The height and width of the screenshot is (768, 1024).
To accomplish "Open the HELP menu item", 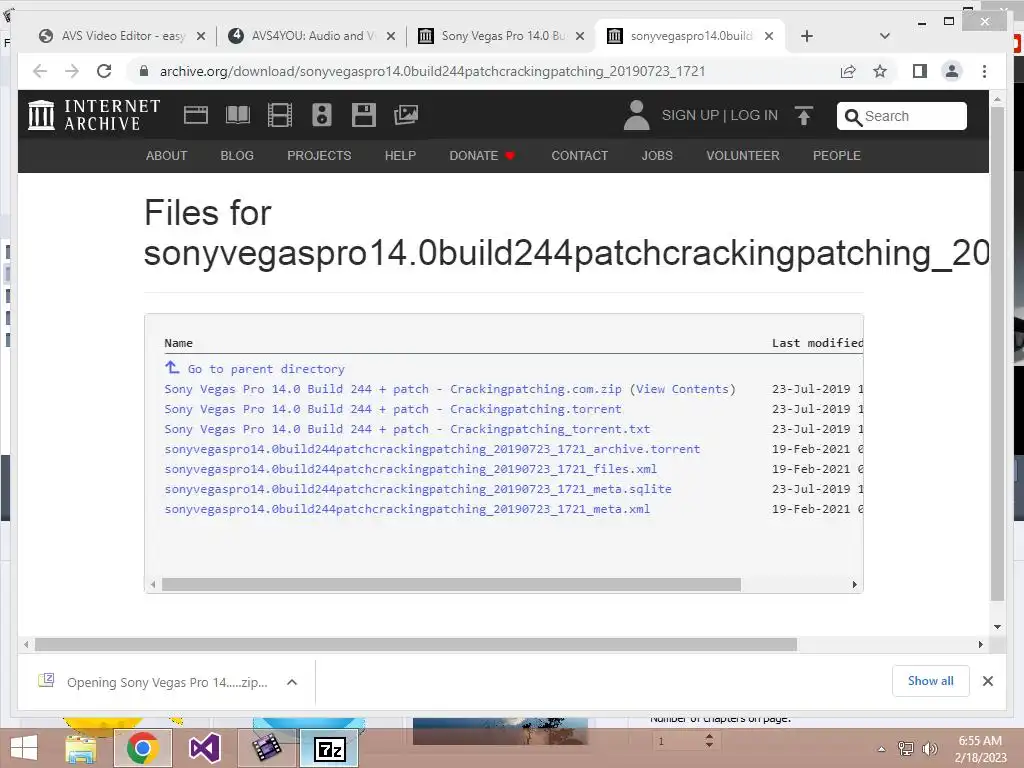I will tap(400, 155).
